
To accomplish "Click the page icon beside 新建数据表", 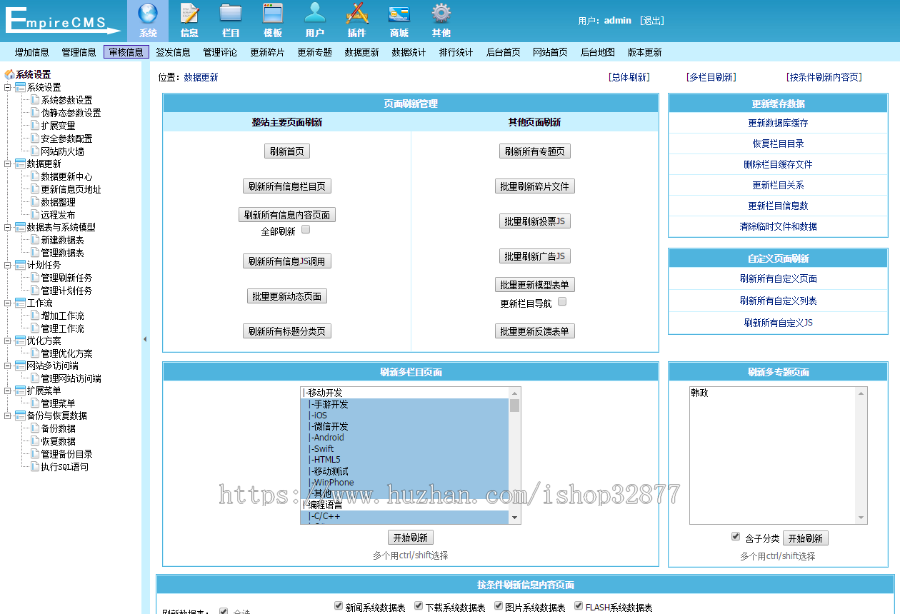I will 35,239.
